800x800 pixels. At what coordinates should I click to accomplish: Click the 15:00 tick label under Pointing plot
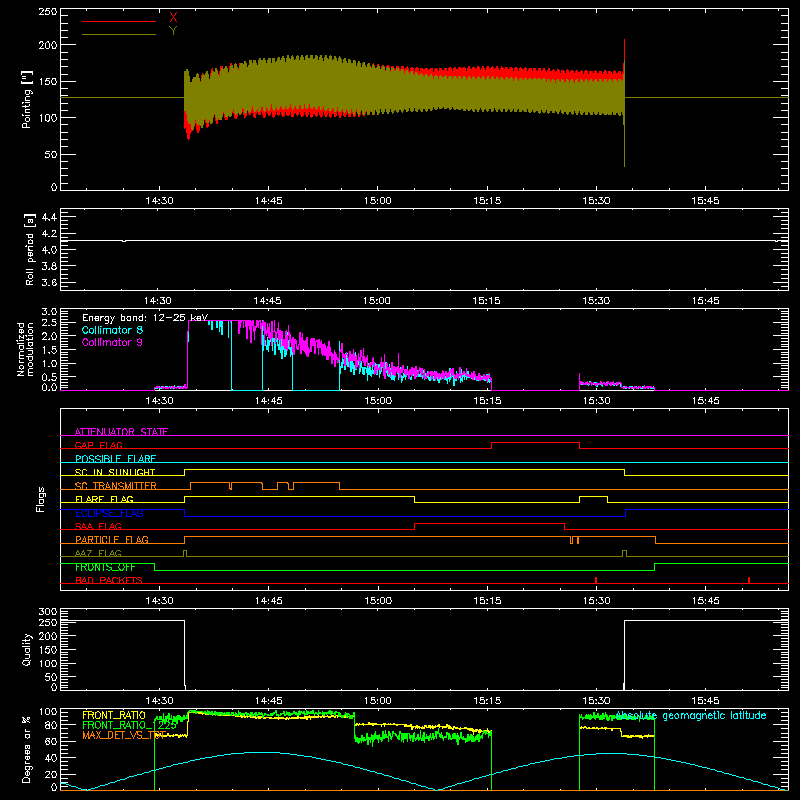378,201
